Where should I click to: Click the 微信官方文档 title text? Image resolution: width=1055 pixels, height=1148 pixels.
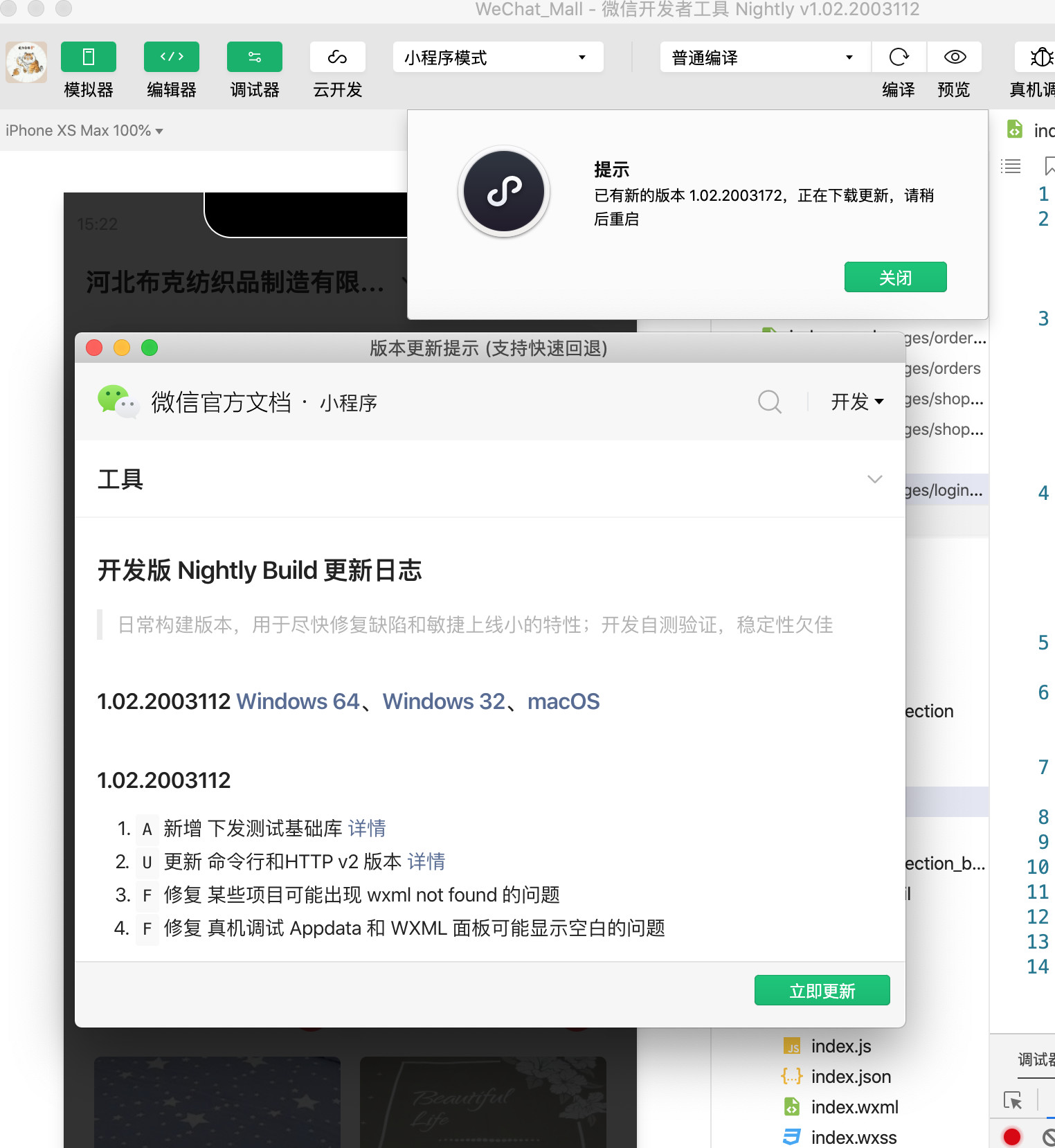pyautogui.click(x=222, y=402)
